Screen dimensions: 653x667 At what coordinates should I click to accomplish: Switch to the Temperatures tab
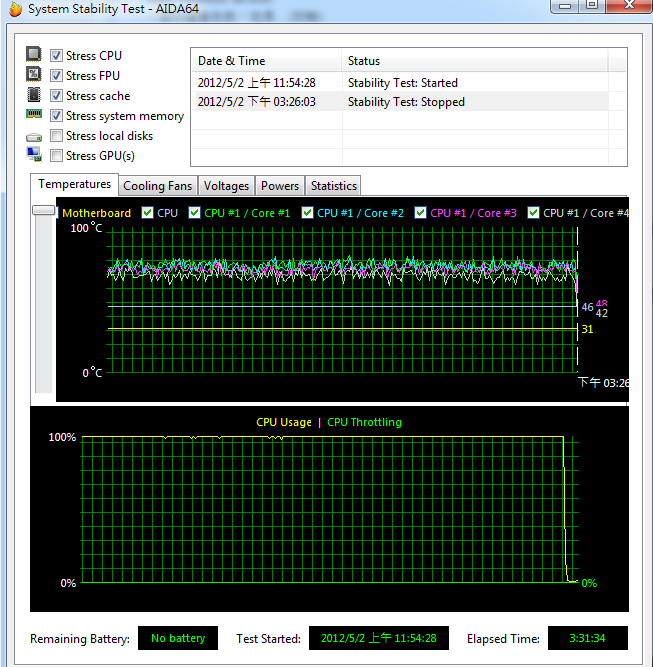pyautogui.click(x=74, y=184)
